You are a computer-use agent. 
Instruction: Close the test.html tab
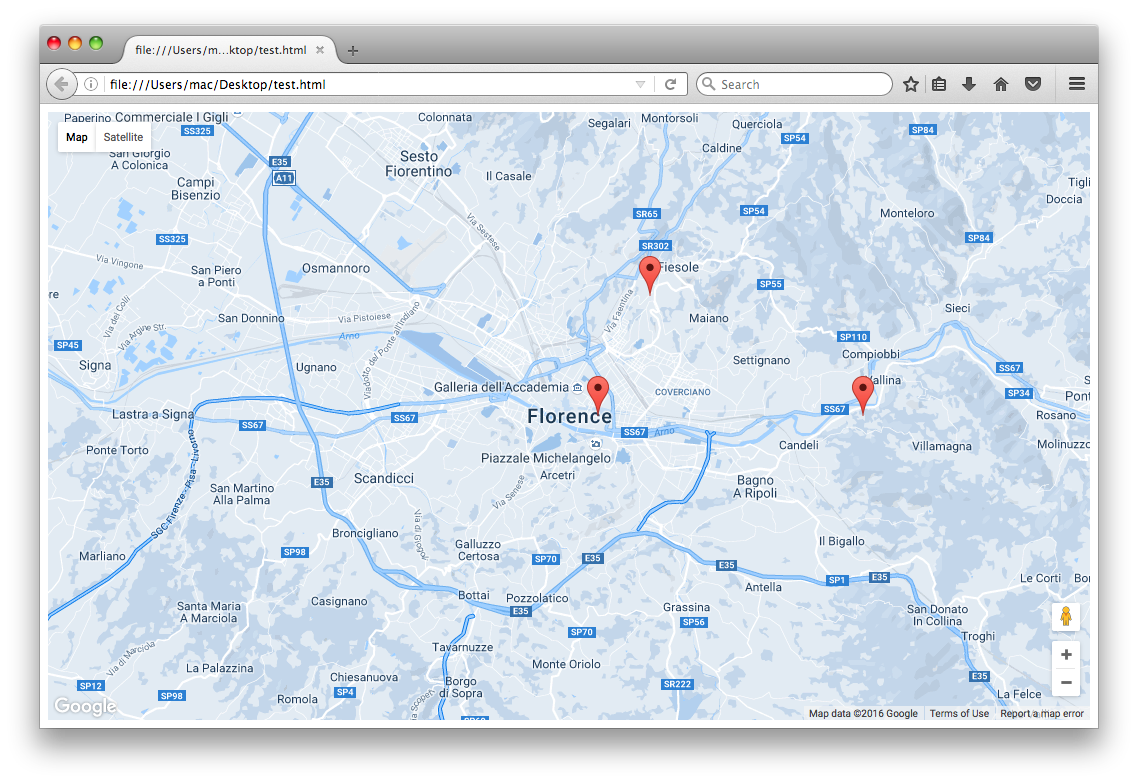320,50
